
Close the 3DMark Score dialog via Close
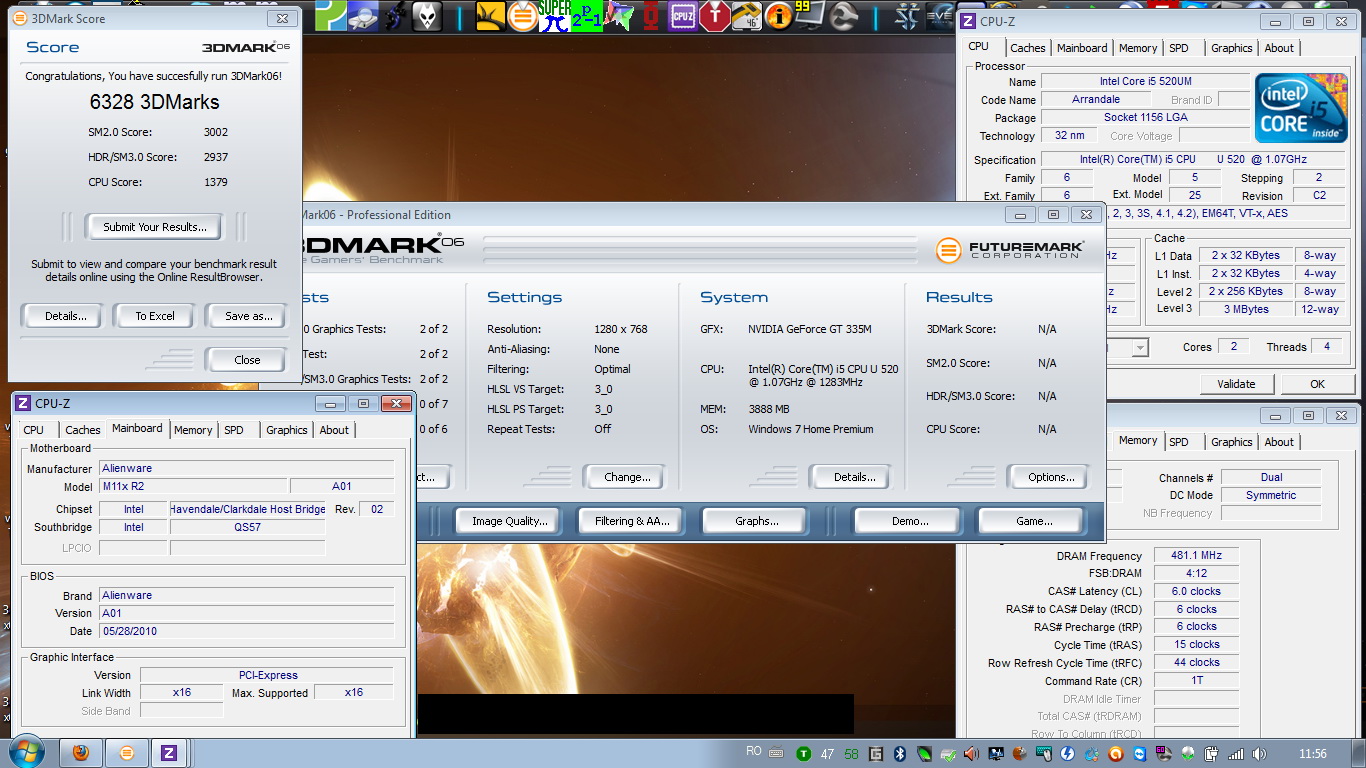pyautogui.click(x=247, y=360)
